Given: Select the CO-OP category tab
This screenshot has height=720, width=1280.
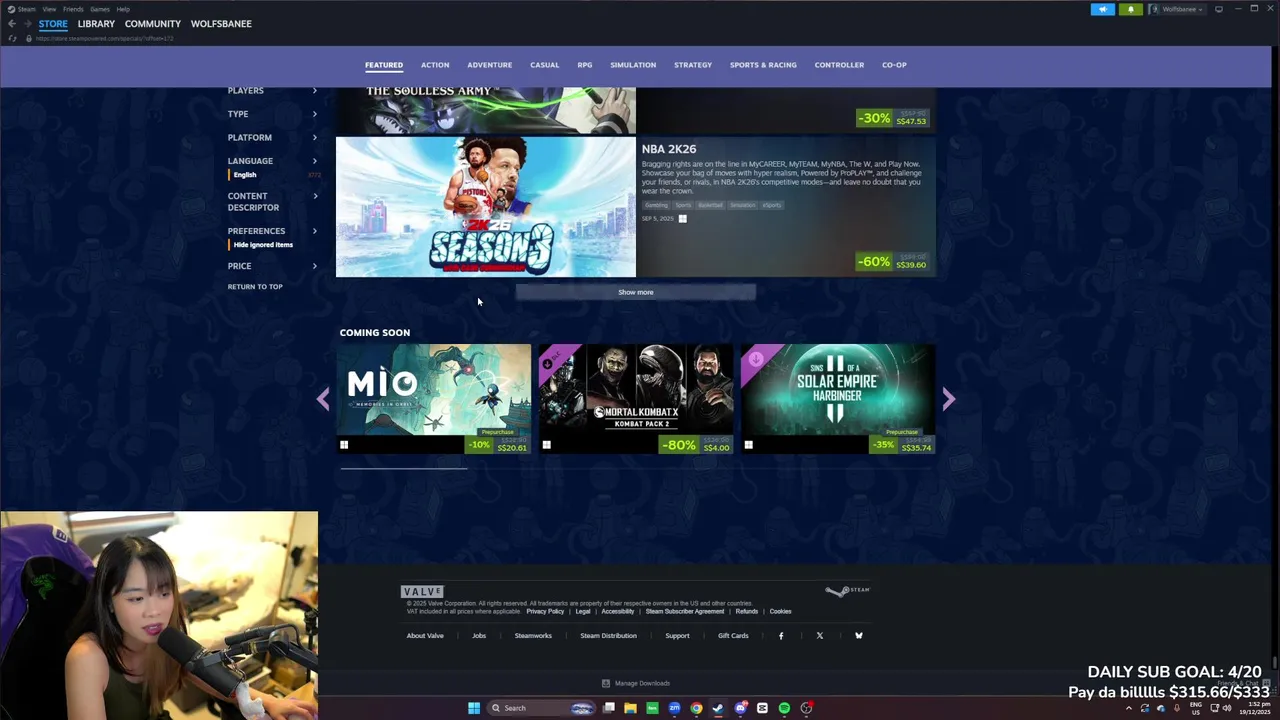Looking at the screenshot, I should coord(894,65).
